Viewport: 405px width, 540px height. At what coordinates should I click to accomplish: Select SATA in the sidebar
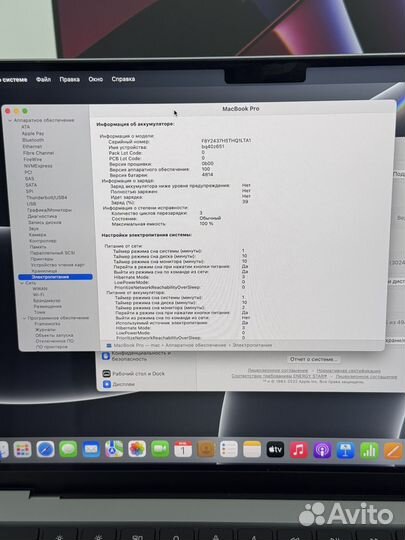tap(31, 185)
